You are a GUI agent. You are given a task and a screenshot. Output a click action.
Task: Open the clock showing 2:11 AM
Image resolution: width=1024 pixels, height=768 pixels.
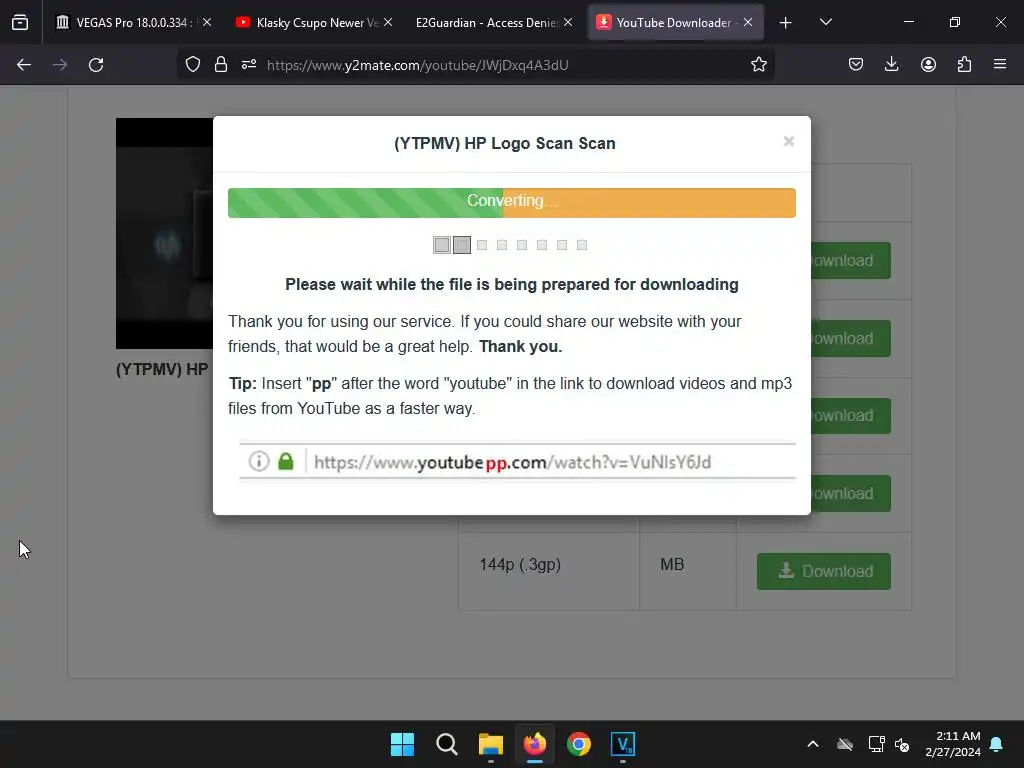(953, 744)
